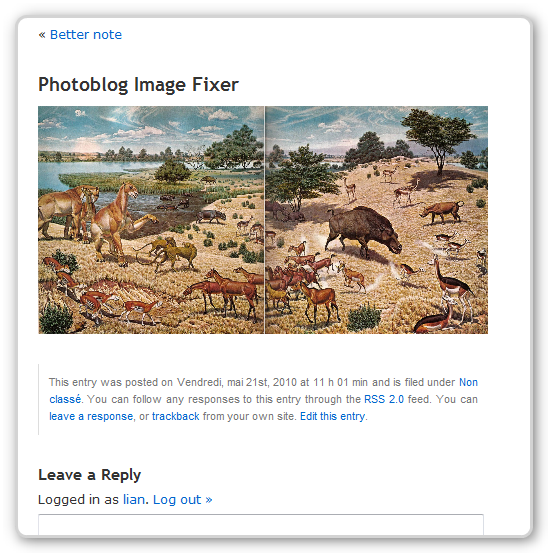Follow the leave a response link
548x553 pixels.
tap(91, 416)
